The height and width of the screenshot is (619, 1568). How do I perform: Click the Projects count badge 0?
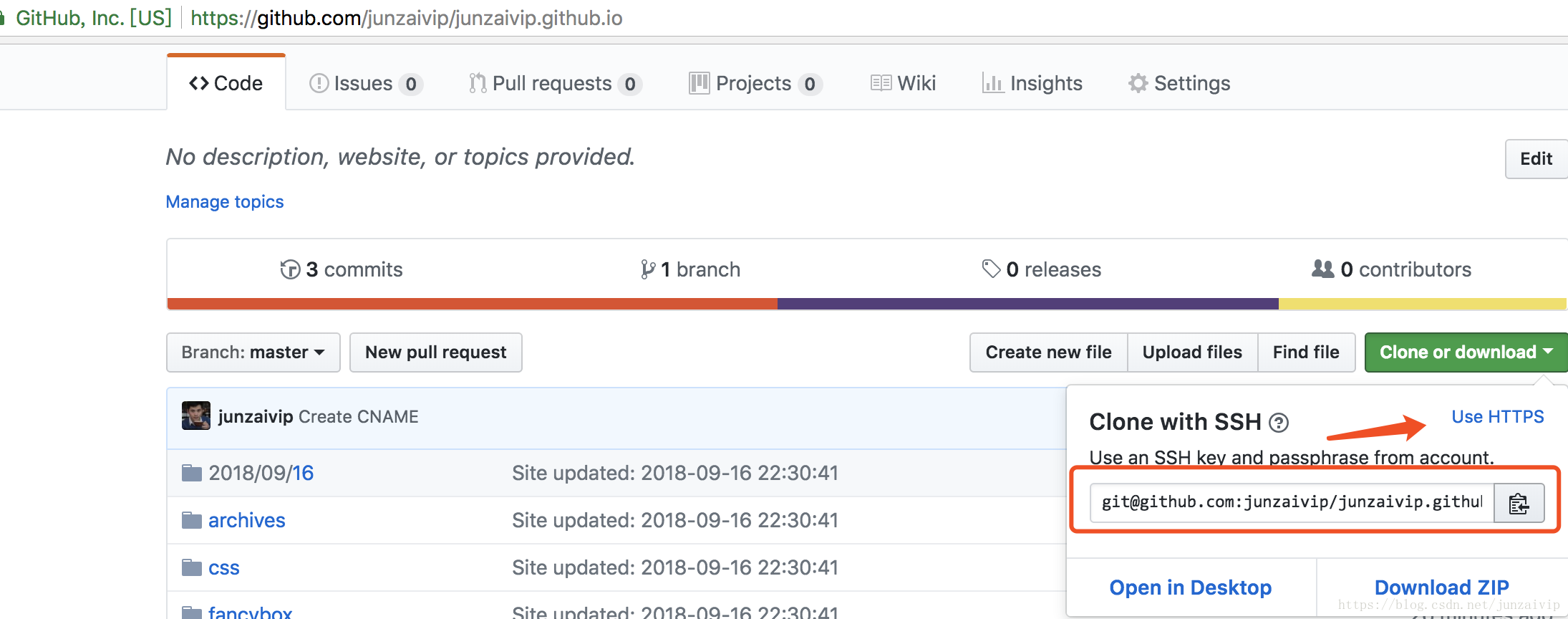(x=810, y=84)
